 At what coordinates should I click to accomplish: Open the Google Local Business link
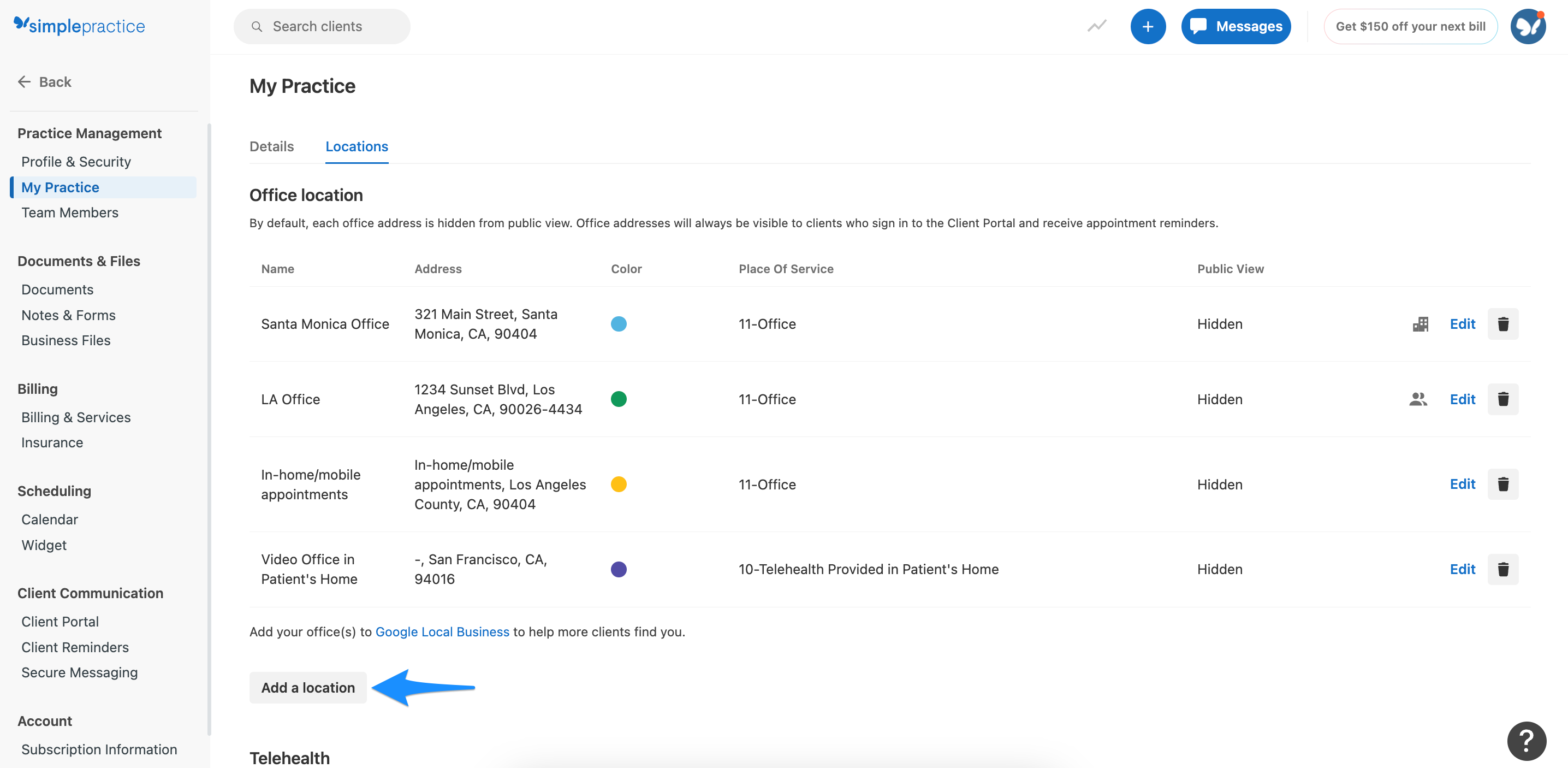pos(442,632)
